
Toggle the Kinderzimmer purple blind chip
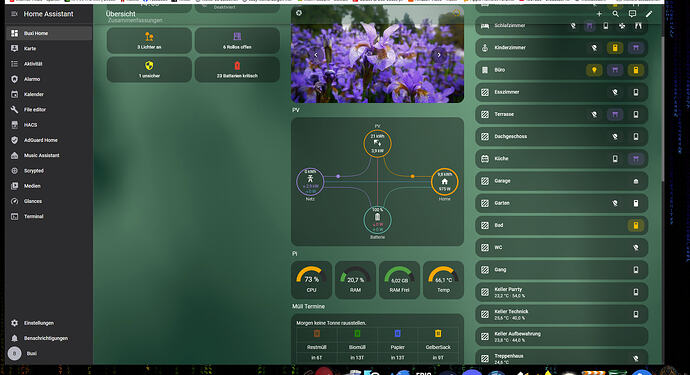tap(636, 48)
